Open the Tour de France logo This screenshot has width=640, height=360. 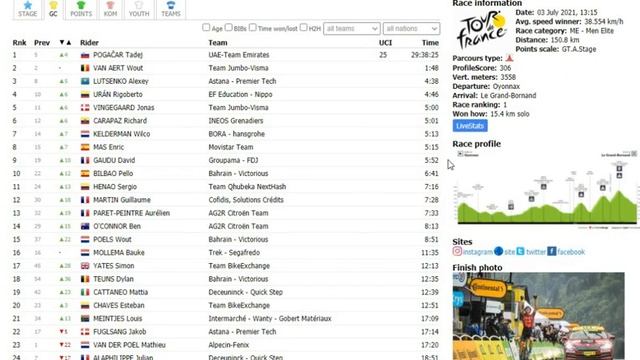pos(482,30)
